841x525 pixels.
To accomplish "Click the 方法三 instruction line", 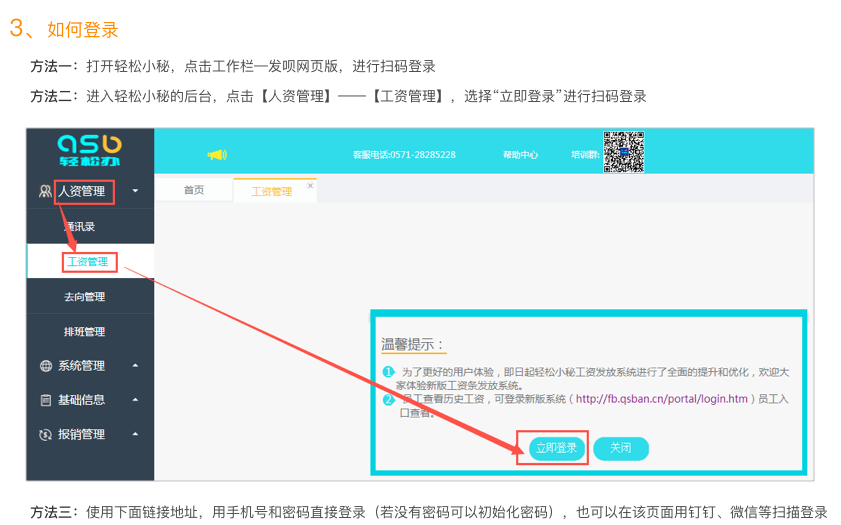I will click(x=429, y=512).
